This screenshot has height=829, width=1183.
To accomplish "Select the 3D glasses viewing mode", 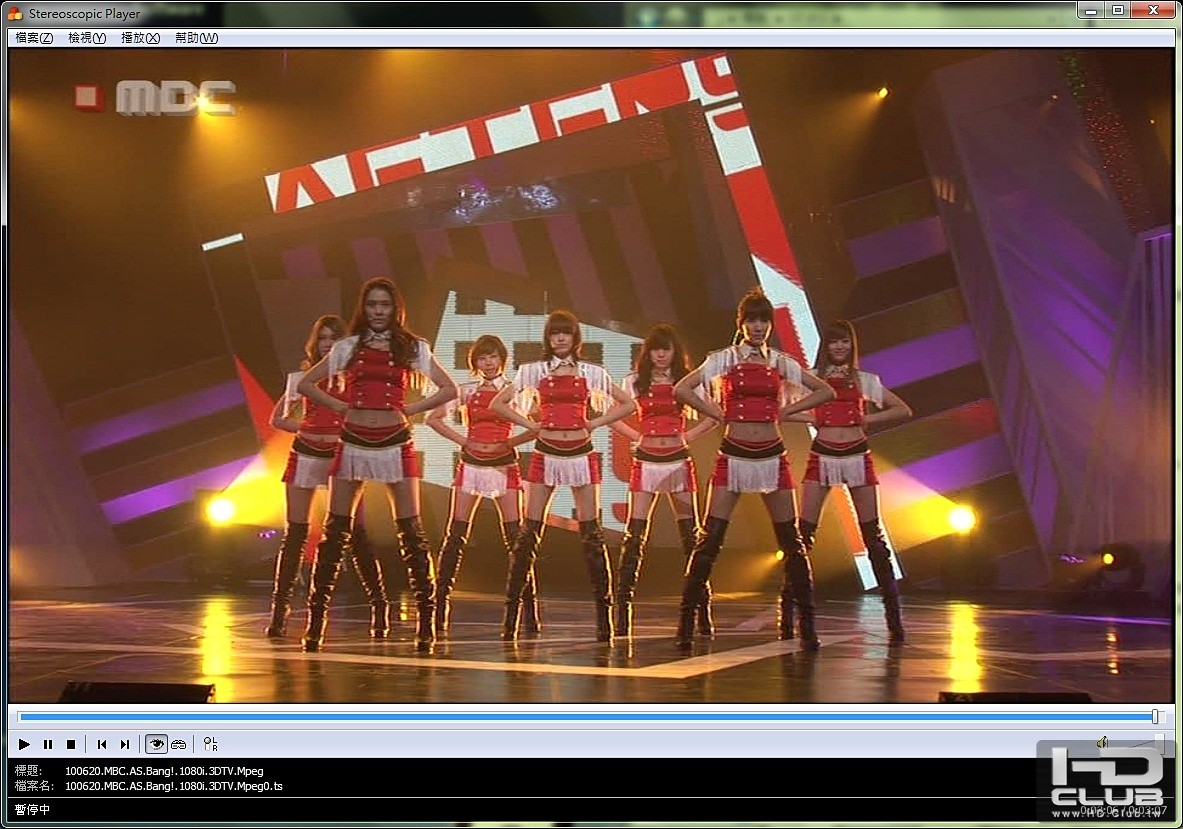I will (x=179, y=745).
